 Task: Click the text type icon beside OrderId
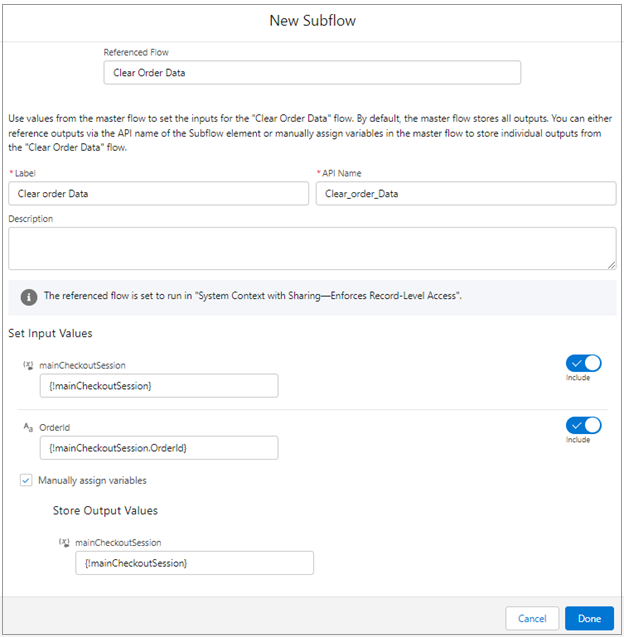[28, 428]
